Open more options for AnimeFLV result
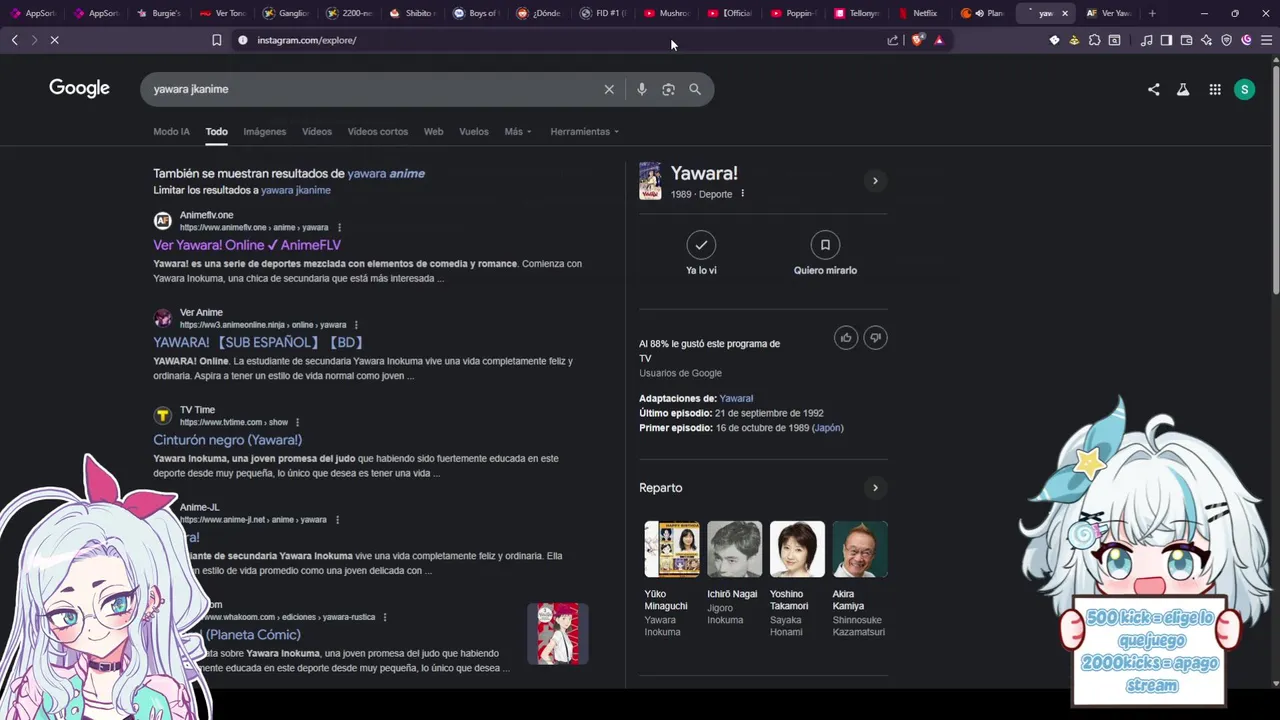The height and width of the screenshot is (720, 1280). 339,228
